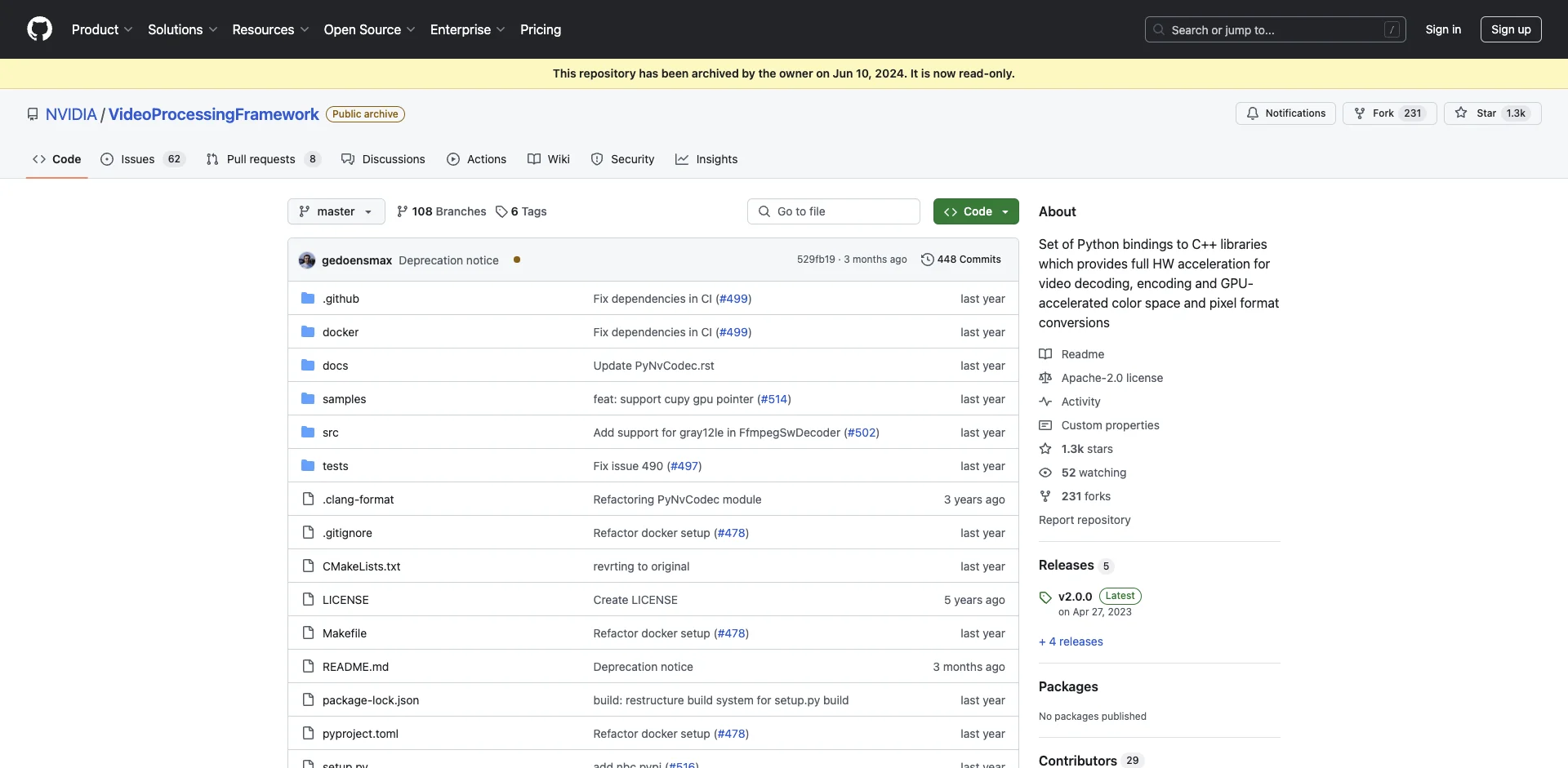Click the file icon of README.md
Image resolution: width=1568 pixels, height=768 pixels.
pos(308,666)
